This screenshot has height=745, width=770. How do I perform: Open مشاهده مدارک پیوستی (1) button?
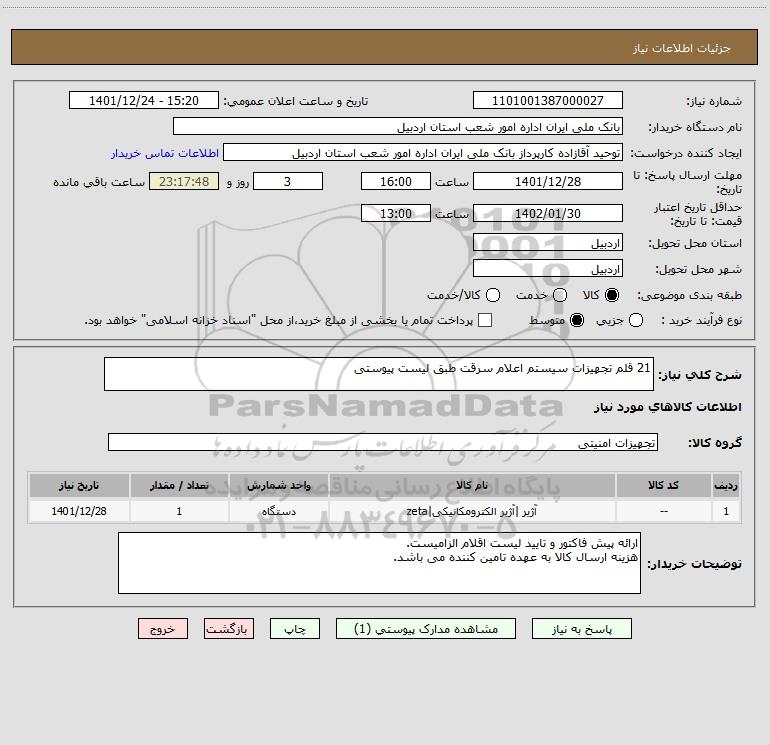point(426,629)
